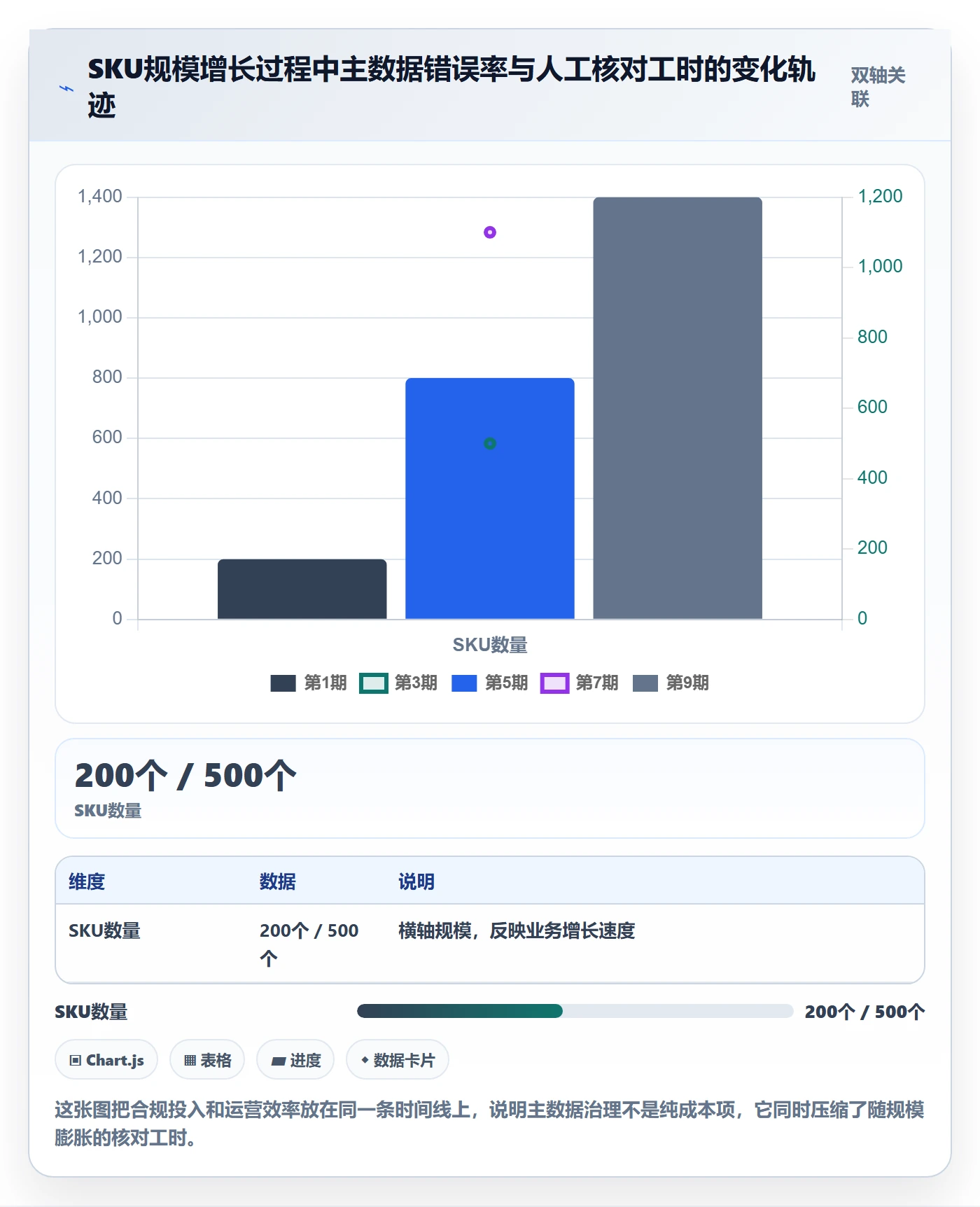This screenshot has height=1207, width=980.
Task: Click the chart title heading
Action: point(451,87)
